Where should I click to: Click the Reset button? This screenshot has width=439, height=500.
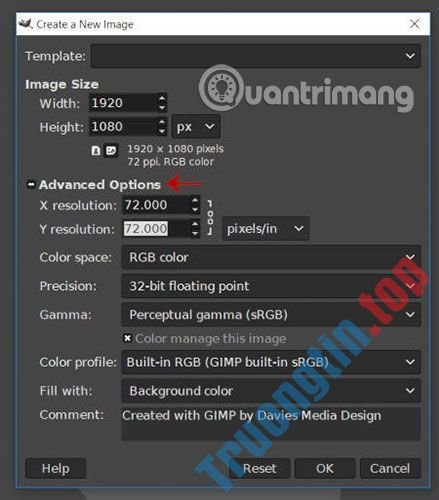[x=260, y=468]
